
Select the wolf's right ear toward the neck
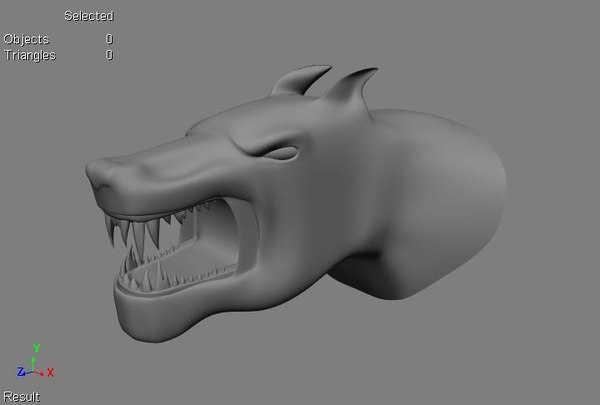click(351, 87)
